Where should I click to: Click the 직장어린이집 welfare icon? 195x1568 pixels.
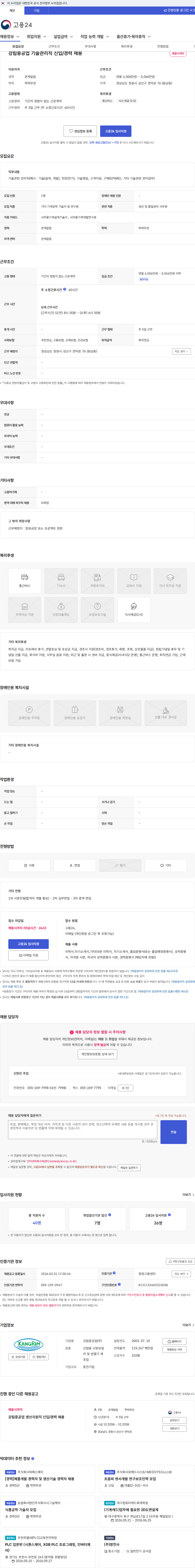click(x=61, y=610)
